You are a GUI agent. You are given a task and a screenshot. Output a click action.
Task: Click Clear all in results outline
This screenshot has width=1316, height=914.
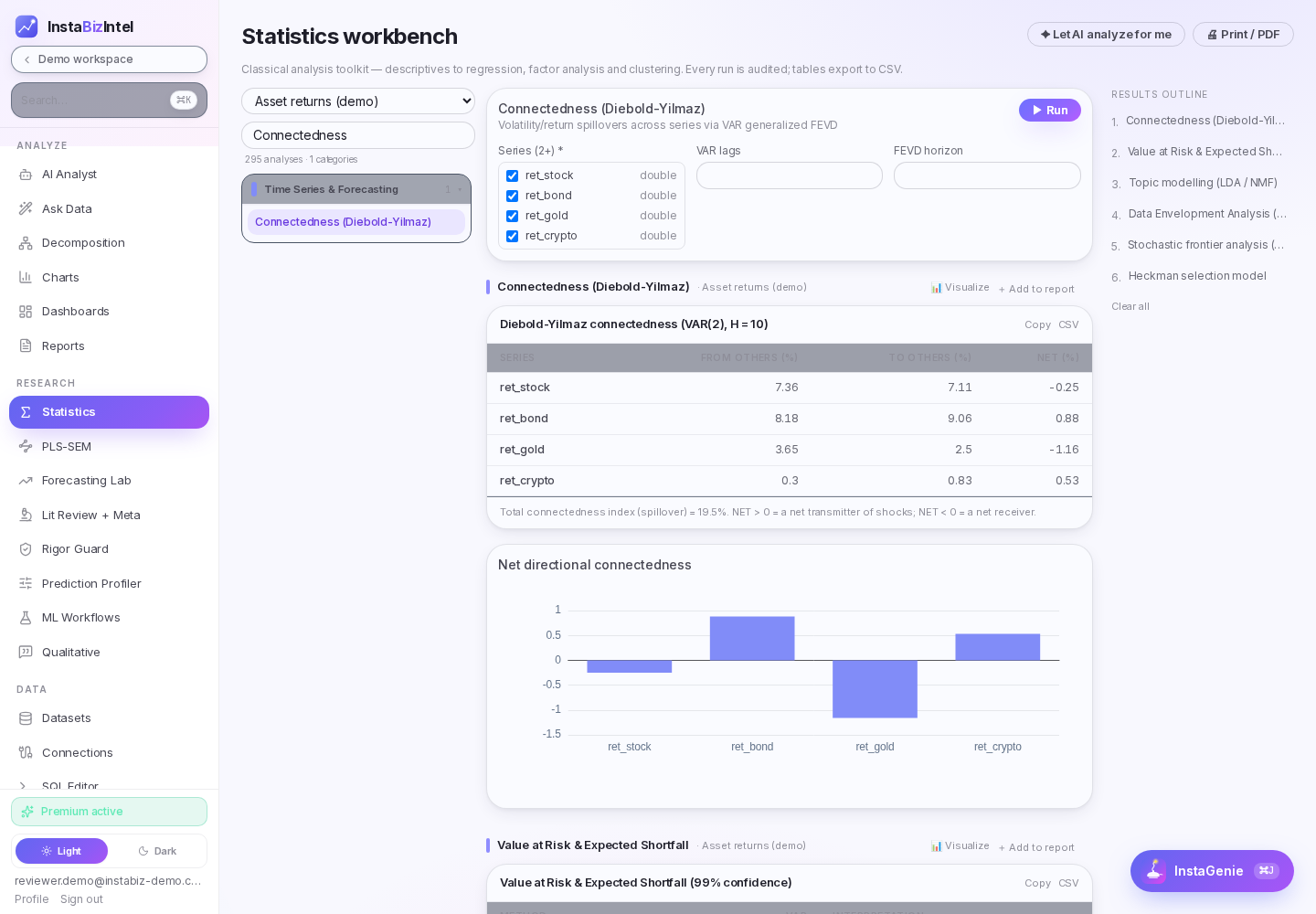(1130, 306)
